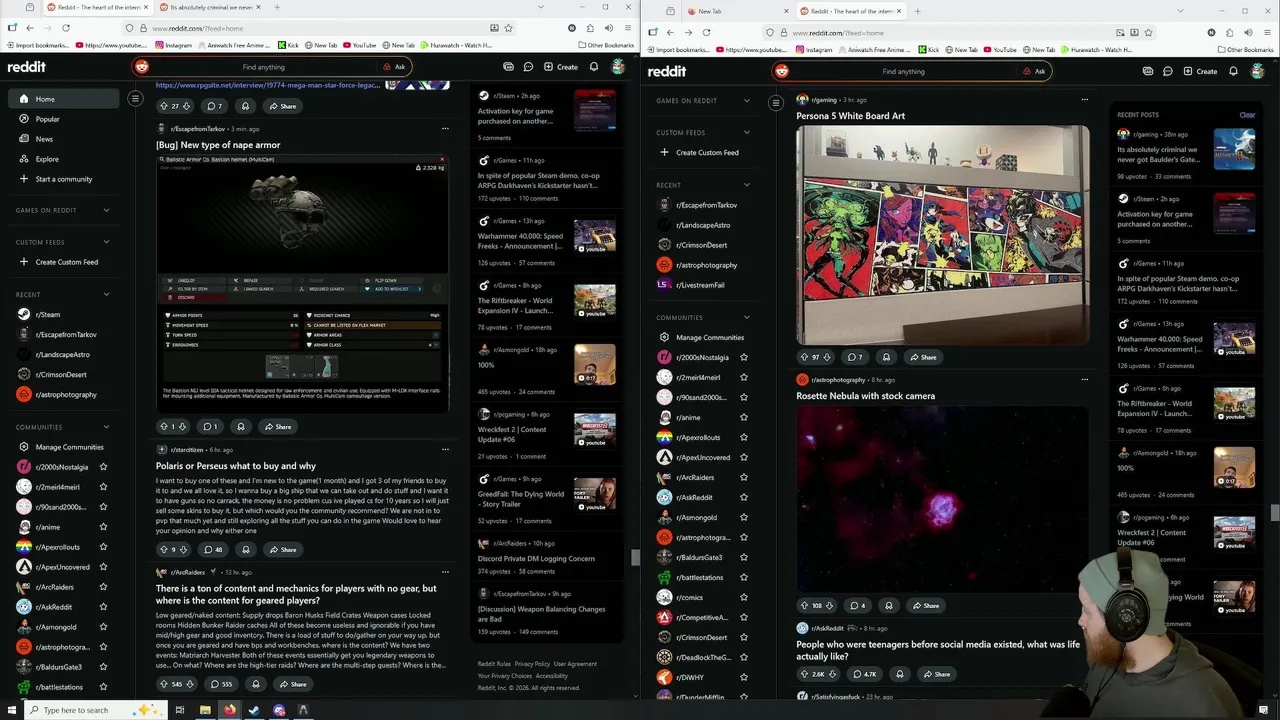
Task: Select News in left window sidebar
Action: click(63, 139)
